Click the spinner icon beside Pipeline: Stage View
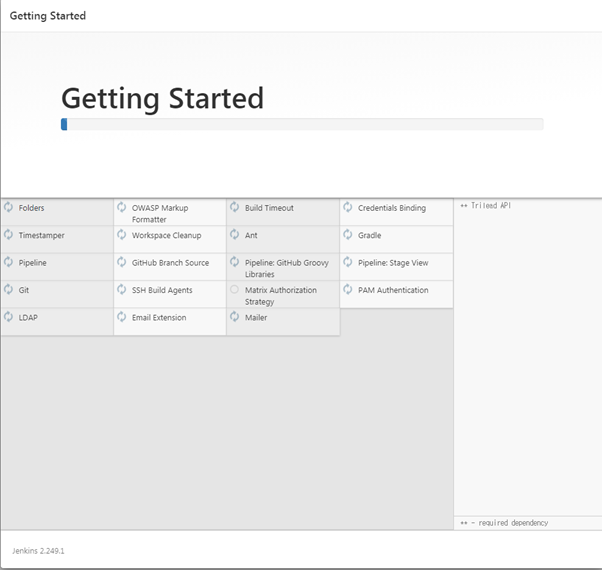The height and width of the screenshot is (570, 602). [x=348, y=262]
